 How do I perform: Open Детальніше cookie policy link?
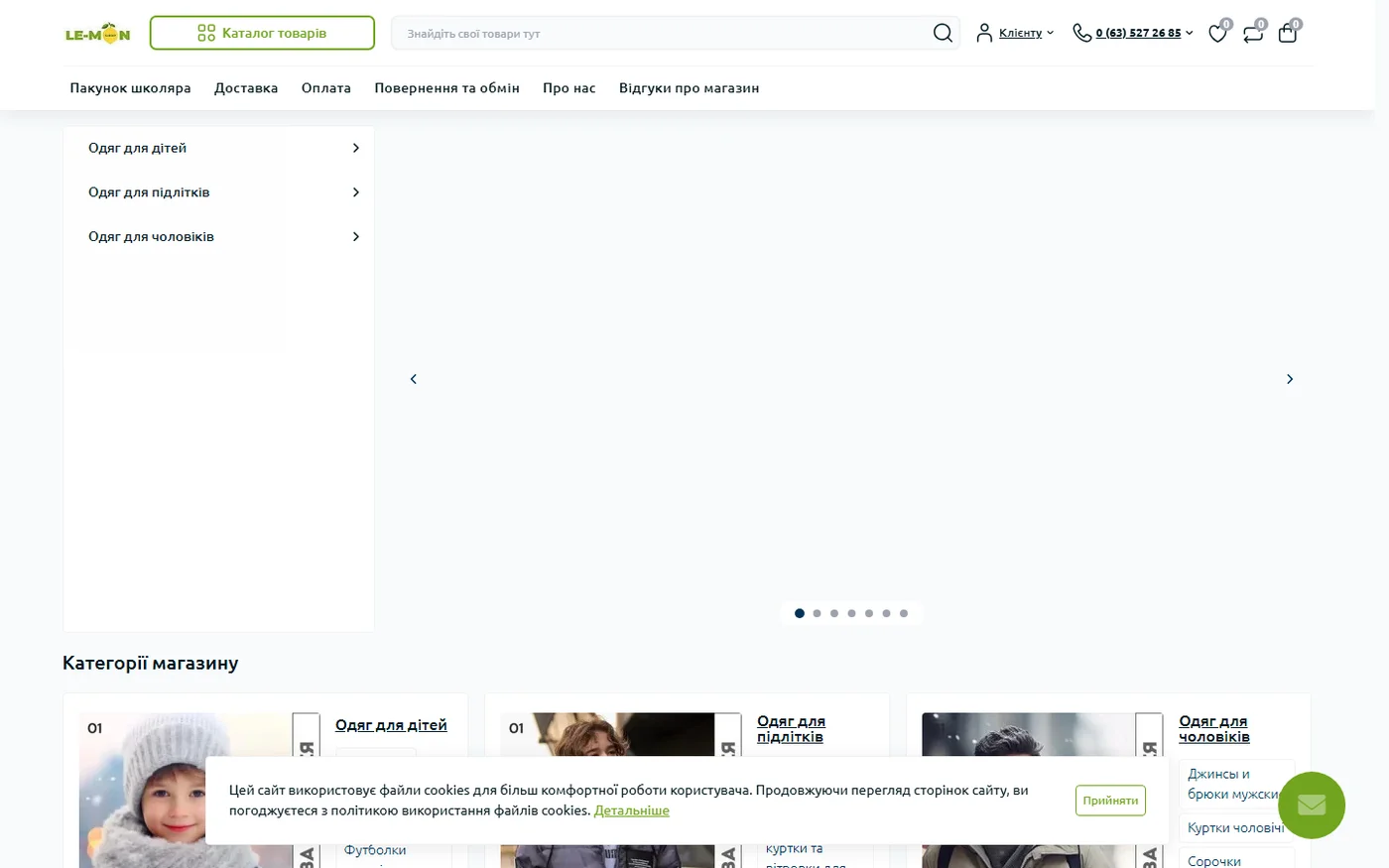click(632, 810)
